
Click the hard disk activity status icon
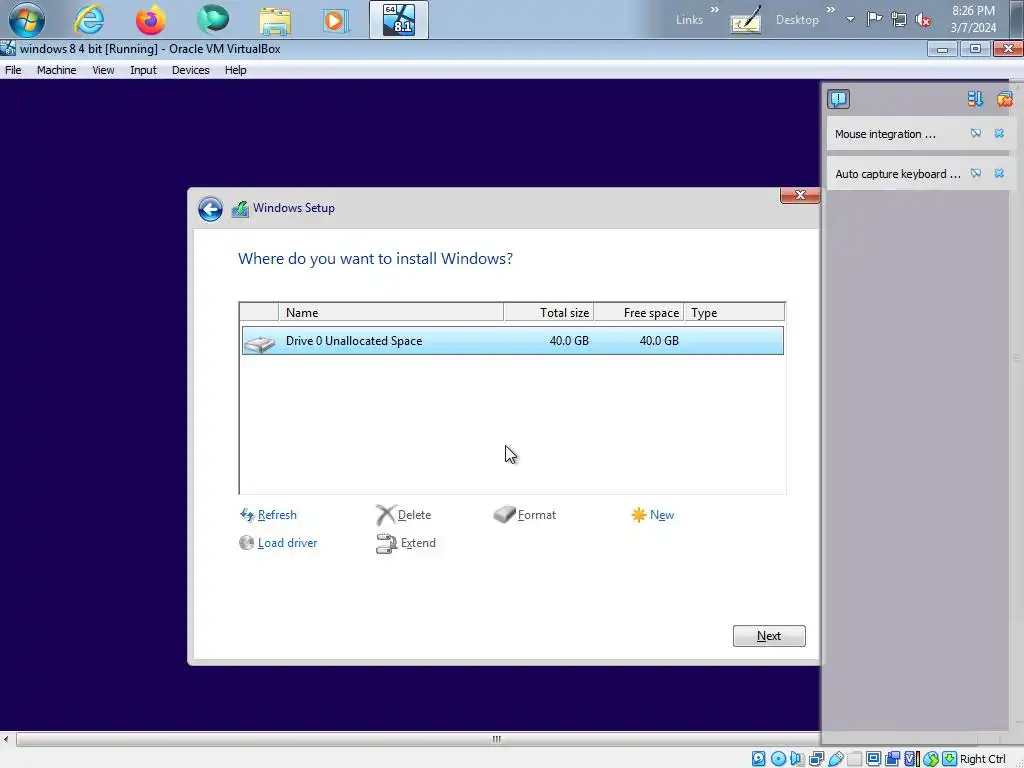tap(758, 759)
